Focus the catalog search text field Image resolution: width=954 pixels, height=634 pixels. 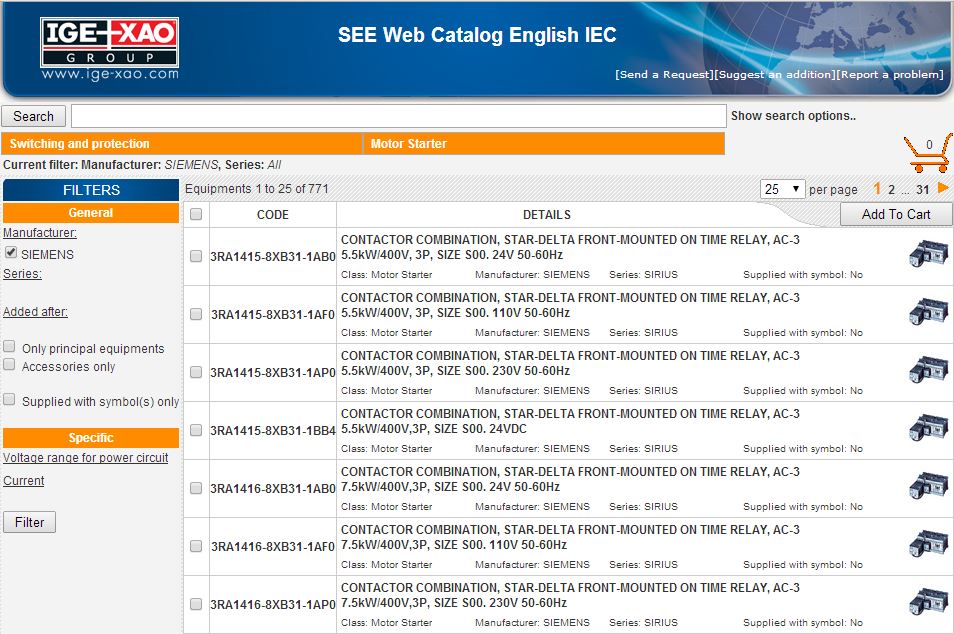click(x=399, y=116)
